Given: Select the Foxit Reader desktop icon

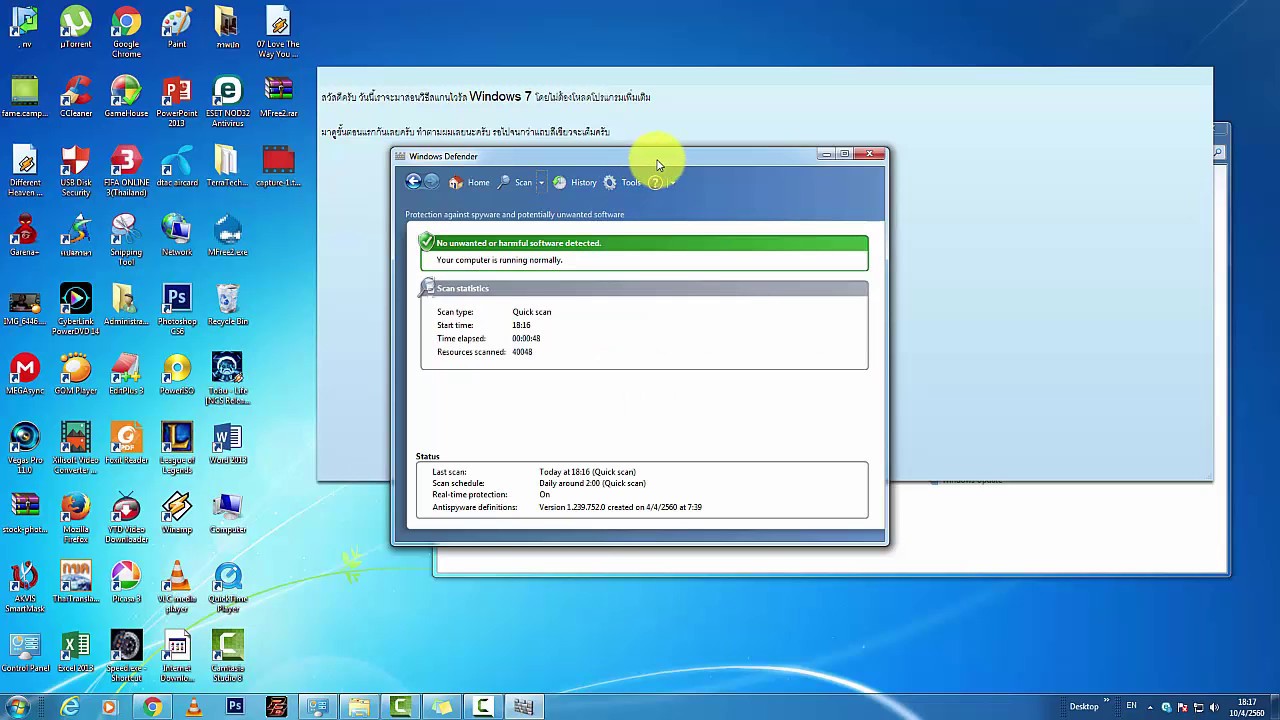Looking at the screenshot, I should click(x=126, y=443).
